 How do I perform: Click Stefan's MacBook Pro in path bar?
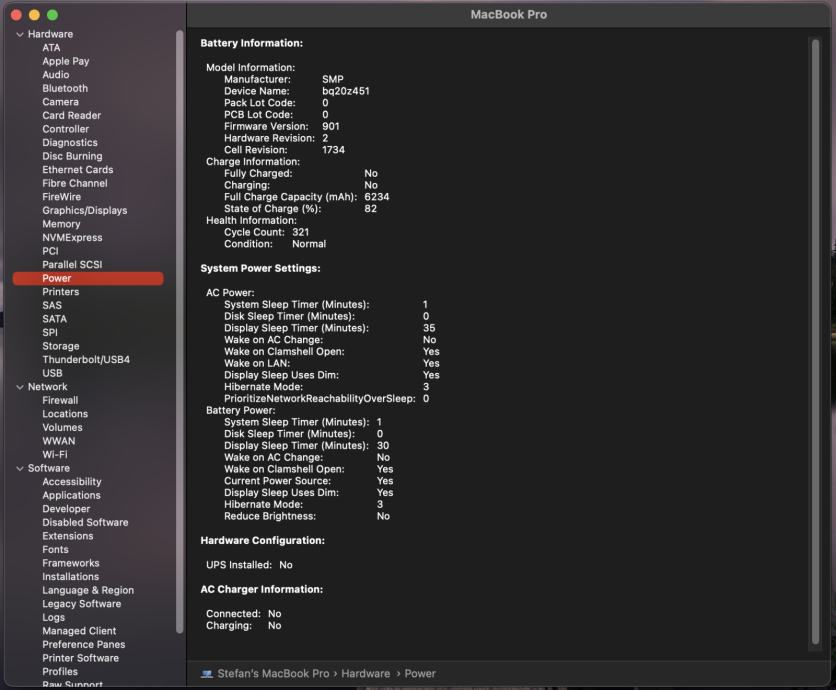pos(274,674)
